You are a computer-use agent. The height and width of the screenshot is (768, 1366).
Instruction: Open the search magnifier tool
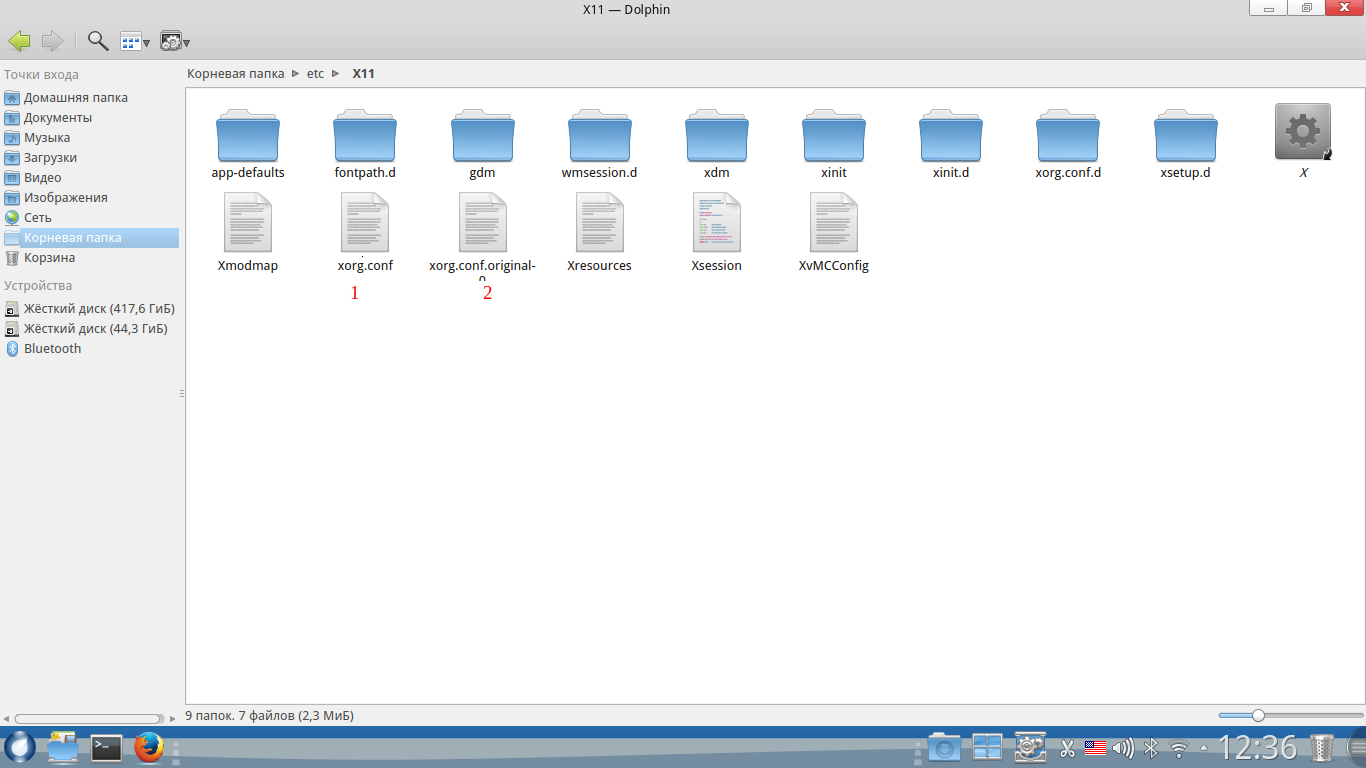coord(97,41)
